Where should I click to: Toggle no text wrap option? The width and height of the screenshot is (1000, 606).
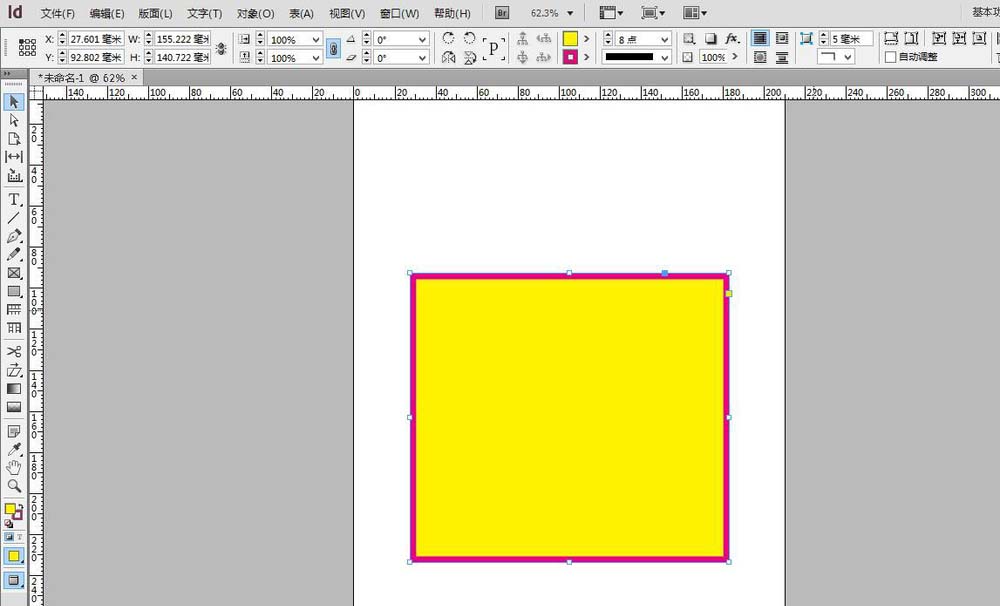pos(760,38)
